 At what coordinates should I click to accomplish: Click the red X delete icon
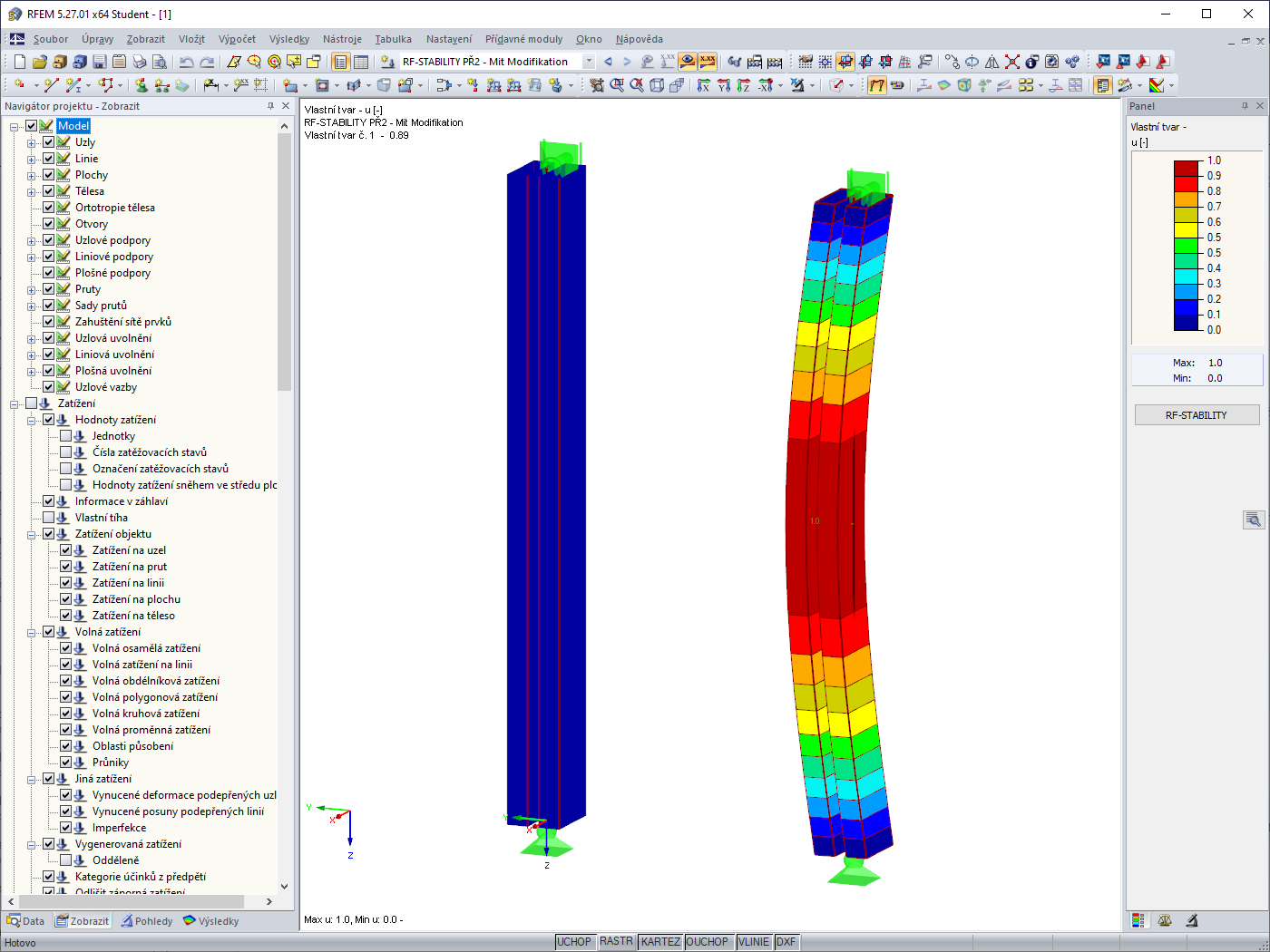pyautogui.click(x=1011, y=62)
